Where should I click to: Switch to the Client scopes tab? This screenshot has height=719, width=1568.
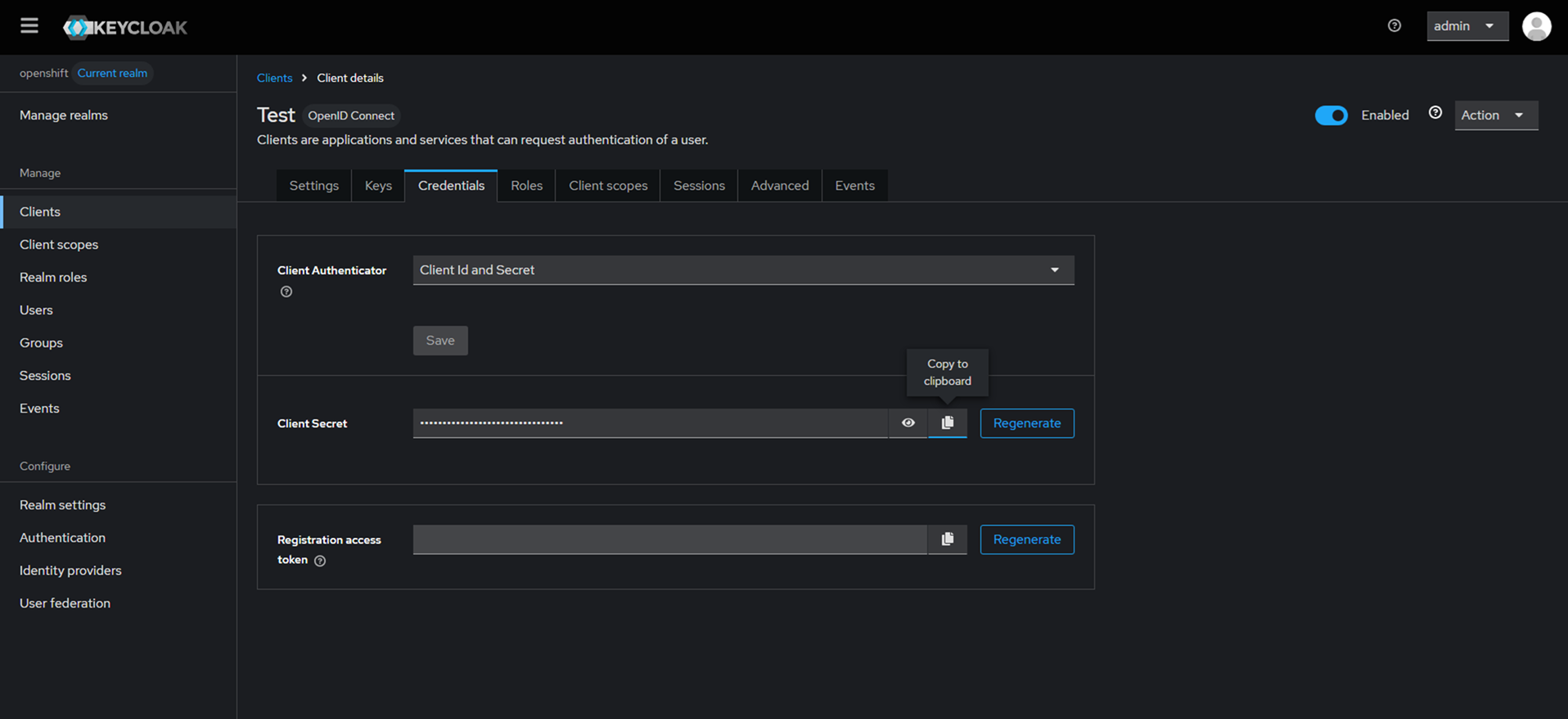(608, 186)
